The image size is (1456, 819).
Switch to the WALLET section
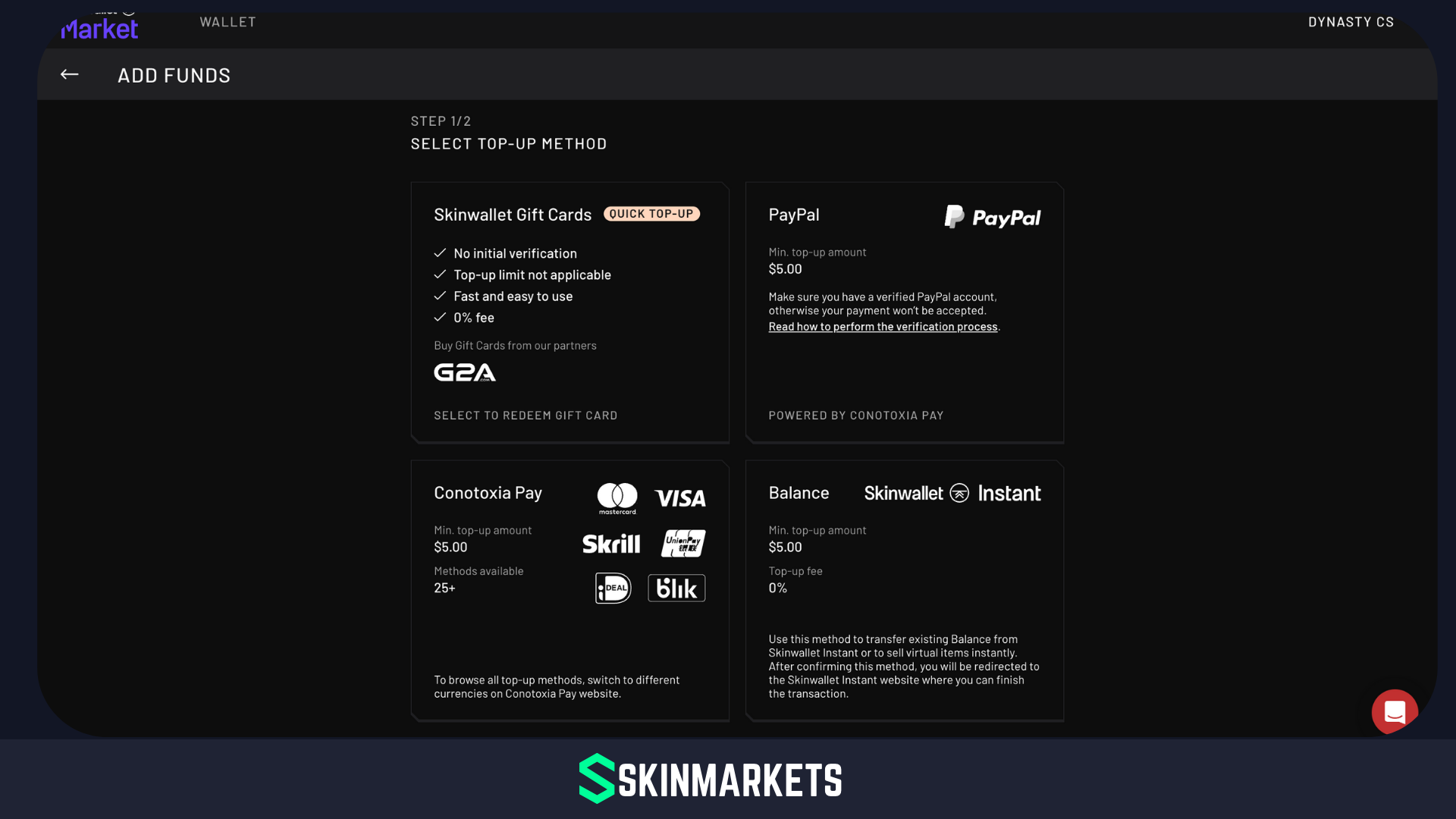coord(227,21)
